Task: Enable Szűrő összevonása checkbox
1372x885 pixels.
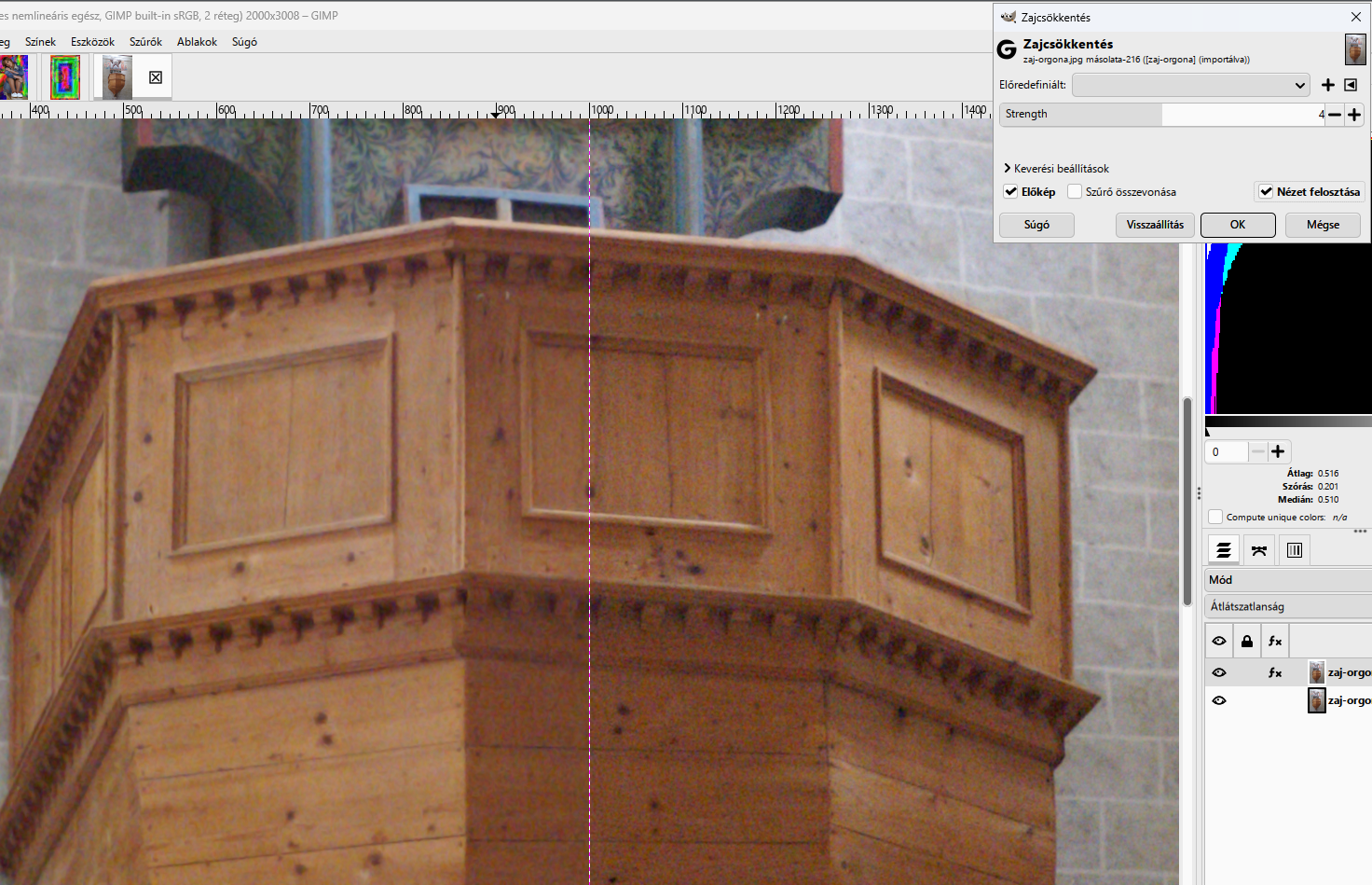Action: click(x=1075, y=192)
